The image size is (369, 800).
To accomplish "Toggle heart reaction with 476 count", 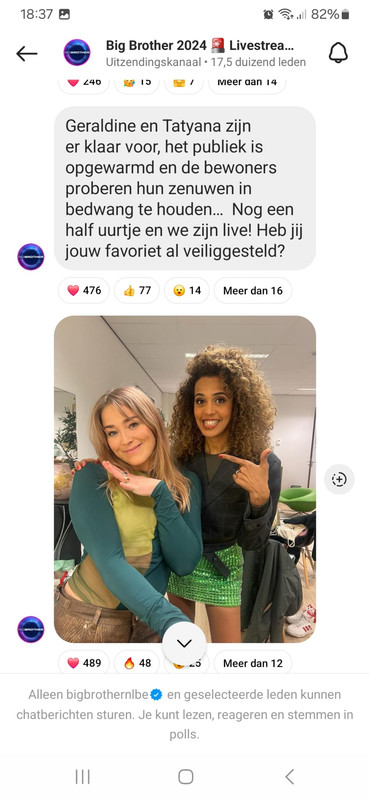I will coord(84,290).
